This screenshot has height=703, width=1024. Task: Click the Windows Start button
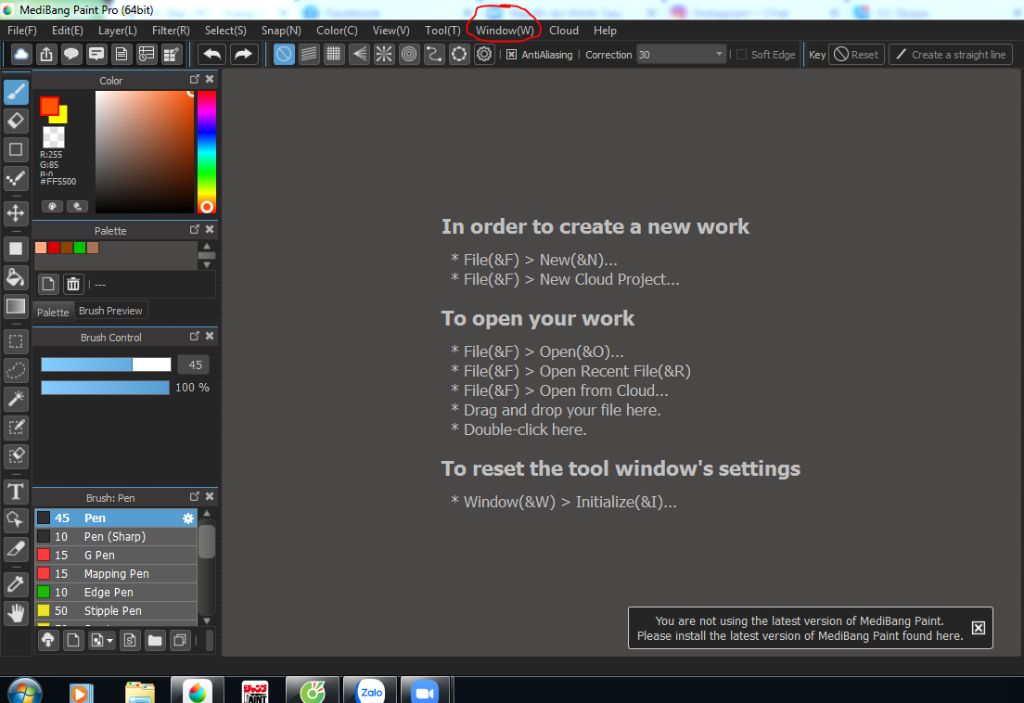[24, 692]
